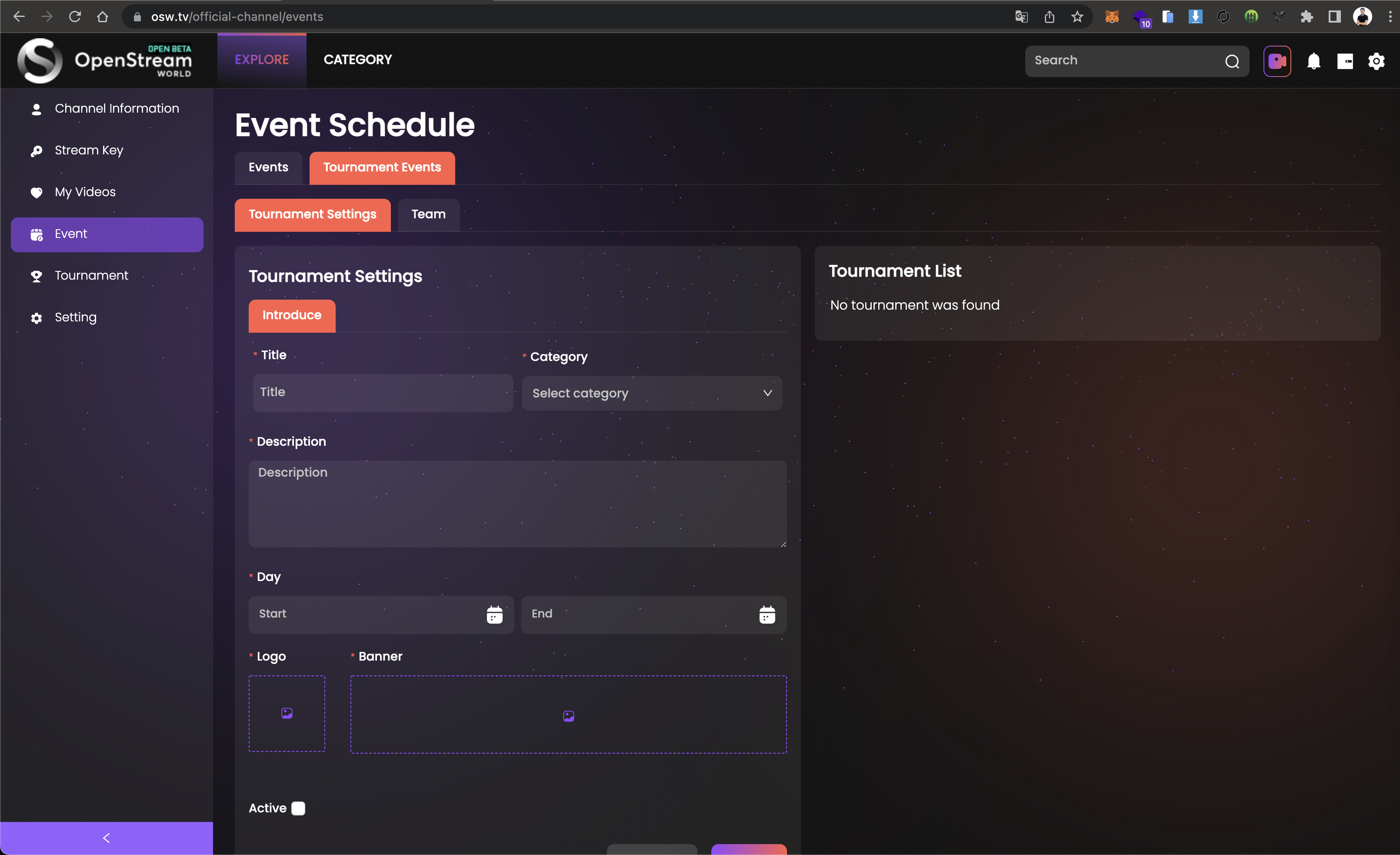
Task: Click the Title input field
Action: 383,392
